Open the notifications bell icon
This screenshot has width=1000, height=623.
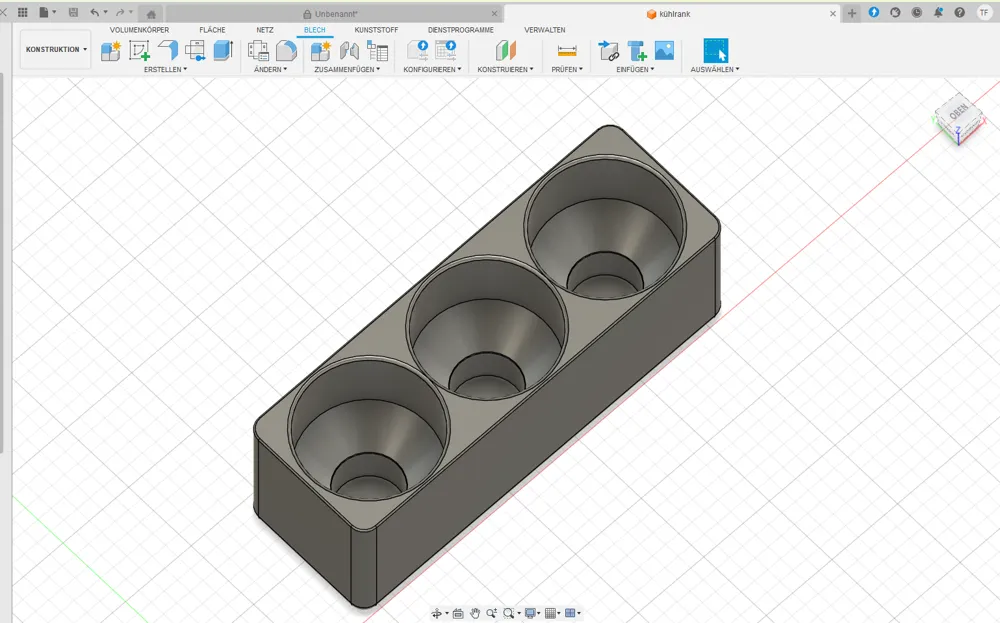point(938,12)
